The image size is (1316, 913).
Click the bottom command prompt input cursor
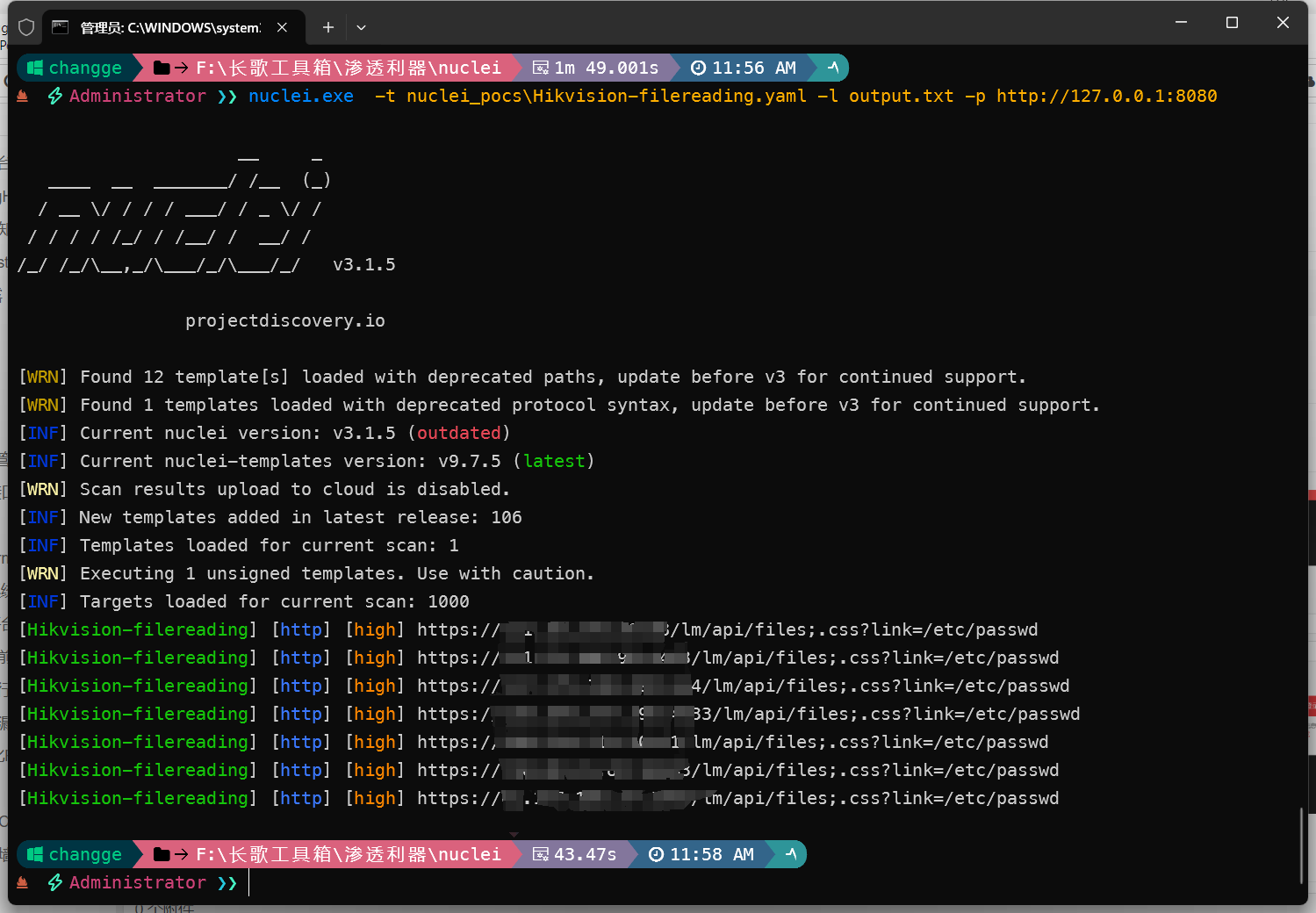[x=249, y=882]
